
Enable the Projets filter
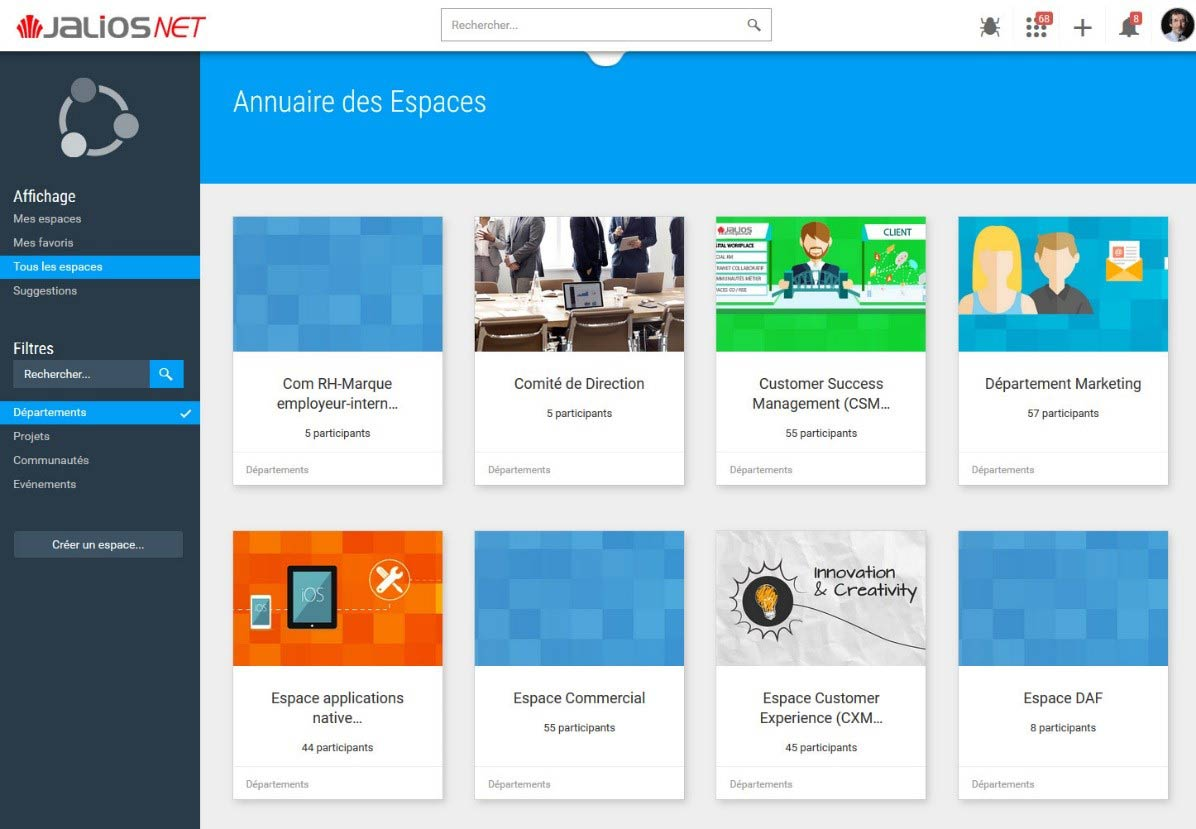tap(32, 436)
